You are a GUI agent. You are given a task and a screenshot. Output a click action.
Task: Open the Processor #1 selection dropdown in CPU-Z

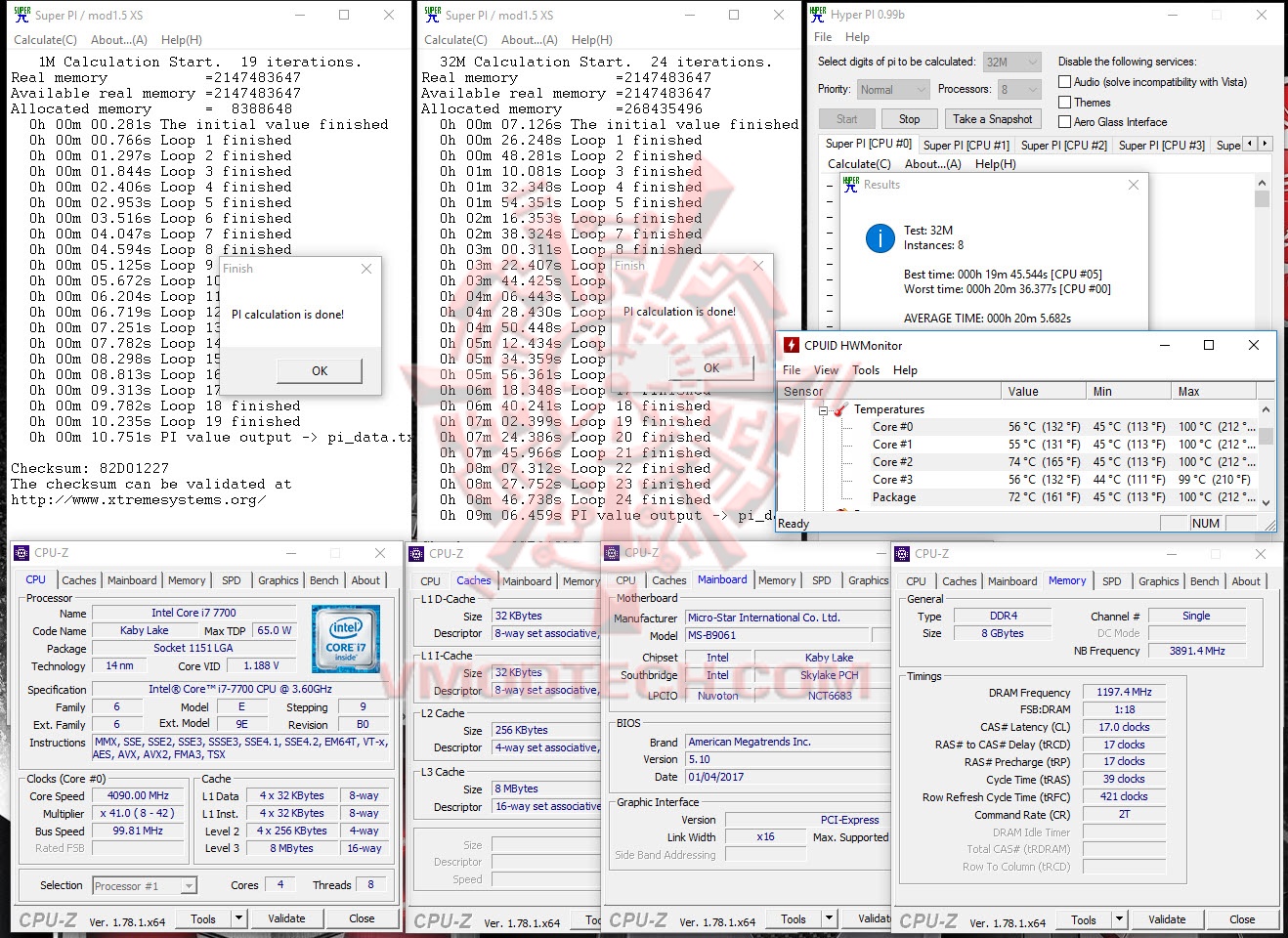pyautogui.click(x=145, y=886)
